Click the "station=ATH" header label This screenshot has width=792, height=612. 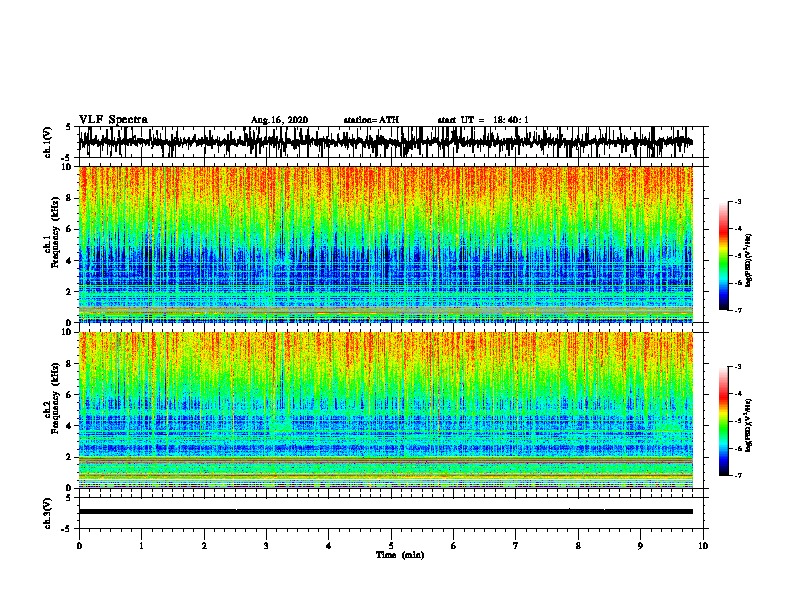pyautogui.click(x=371, y=120)
